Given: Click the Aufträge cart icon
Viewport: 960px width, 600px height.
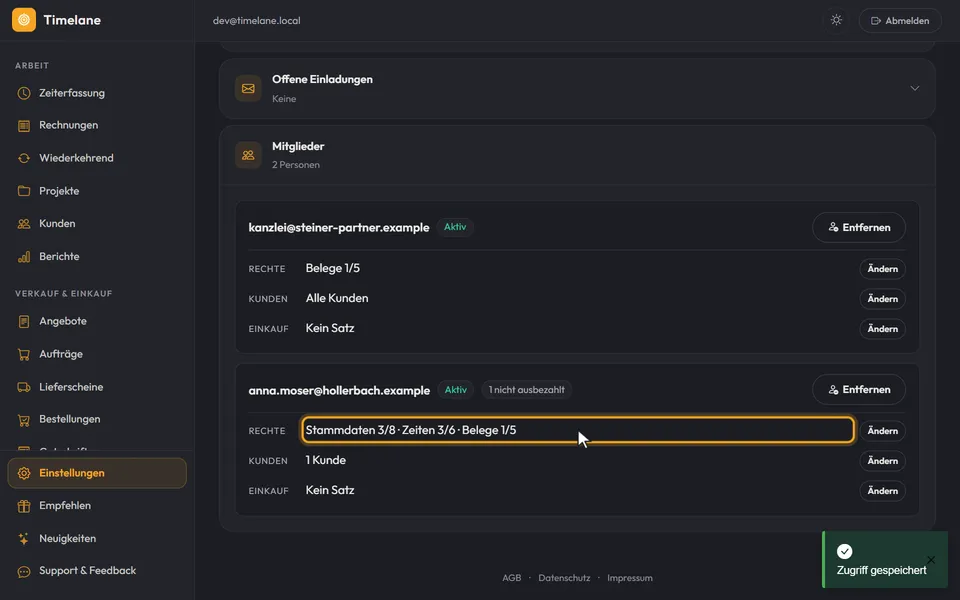Looking at the screenshot, I should (24, 354).
